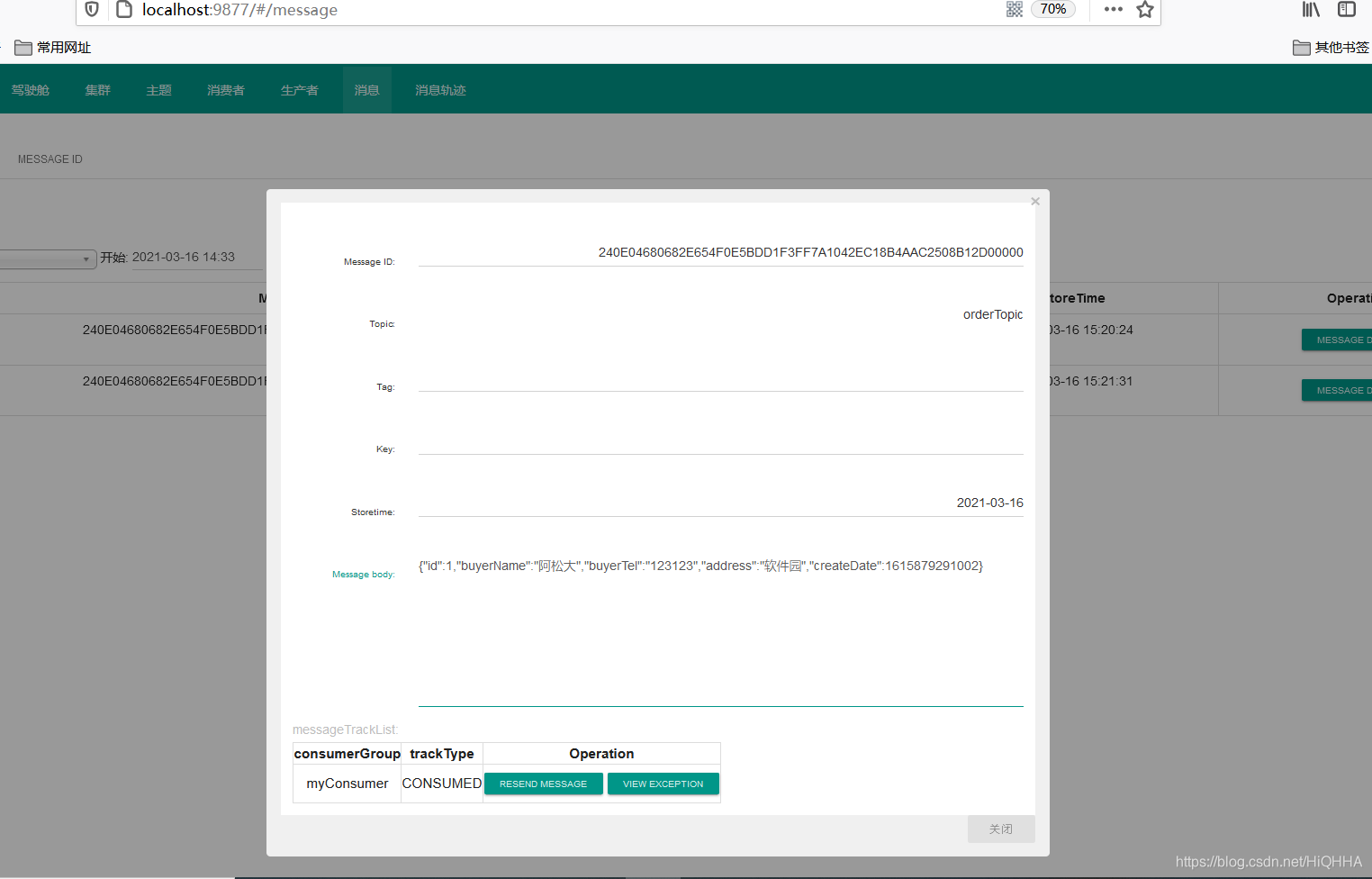
Task: Select the 消费者 nav tab
Action: click(226, 90)
